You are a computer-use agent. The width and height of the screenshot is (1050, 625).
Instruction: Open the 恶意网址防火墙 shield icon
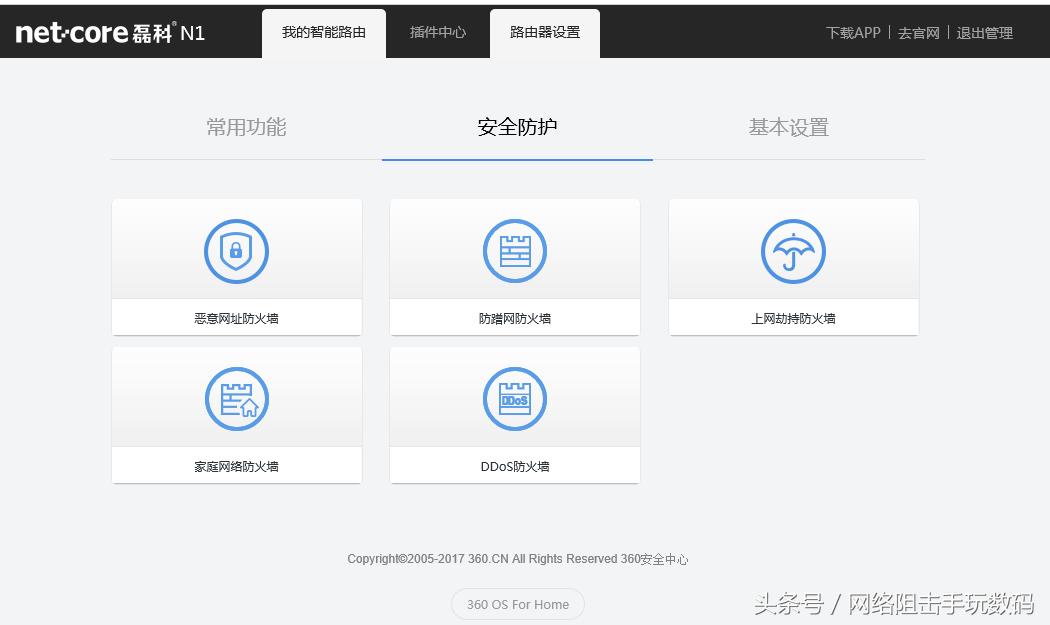236,250
